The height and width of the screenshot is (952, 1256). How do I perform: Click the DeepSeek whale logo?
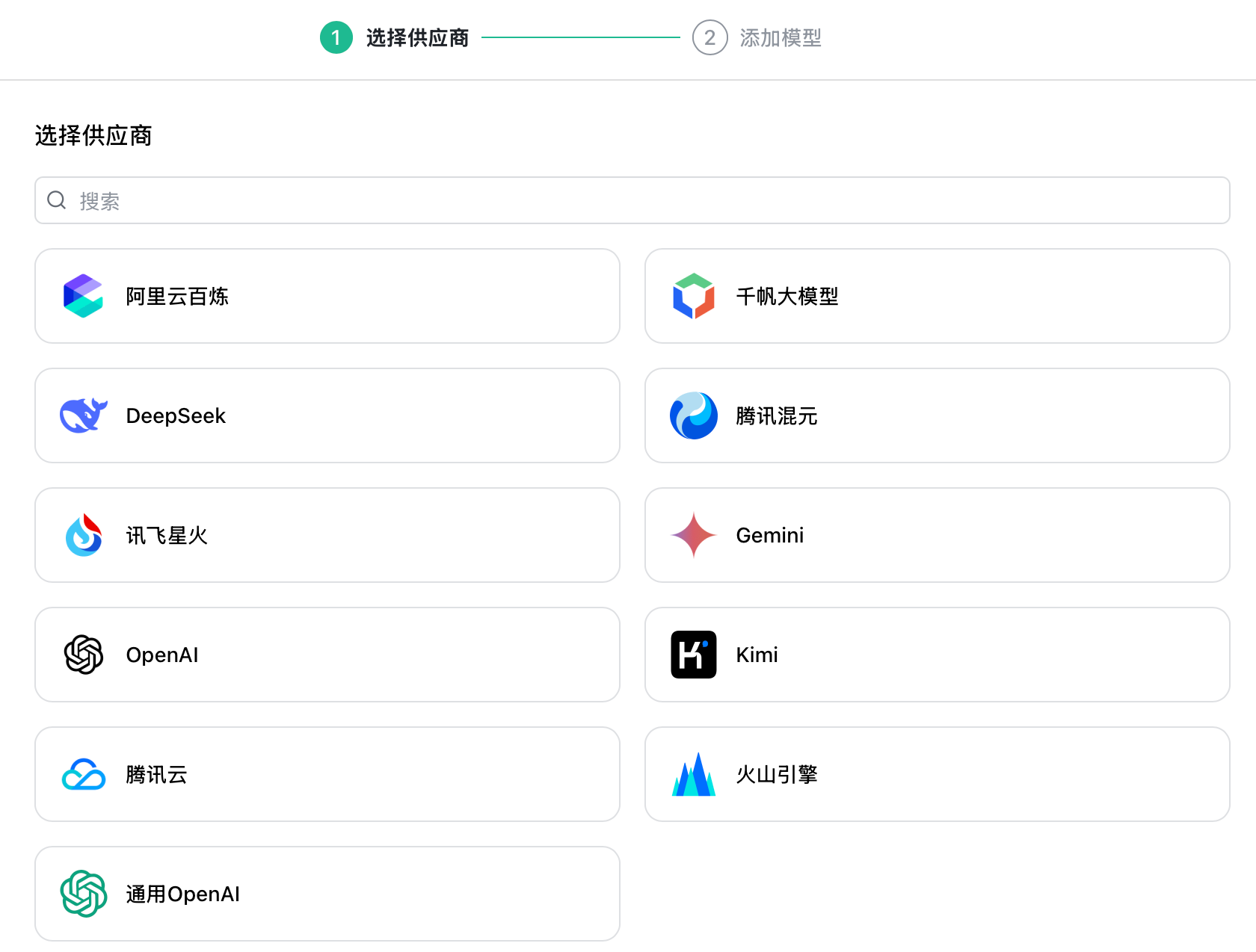(x=83, y=415)
